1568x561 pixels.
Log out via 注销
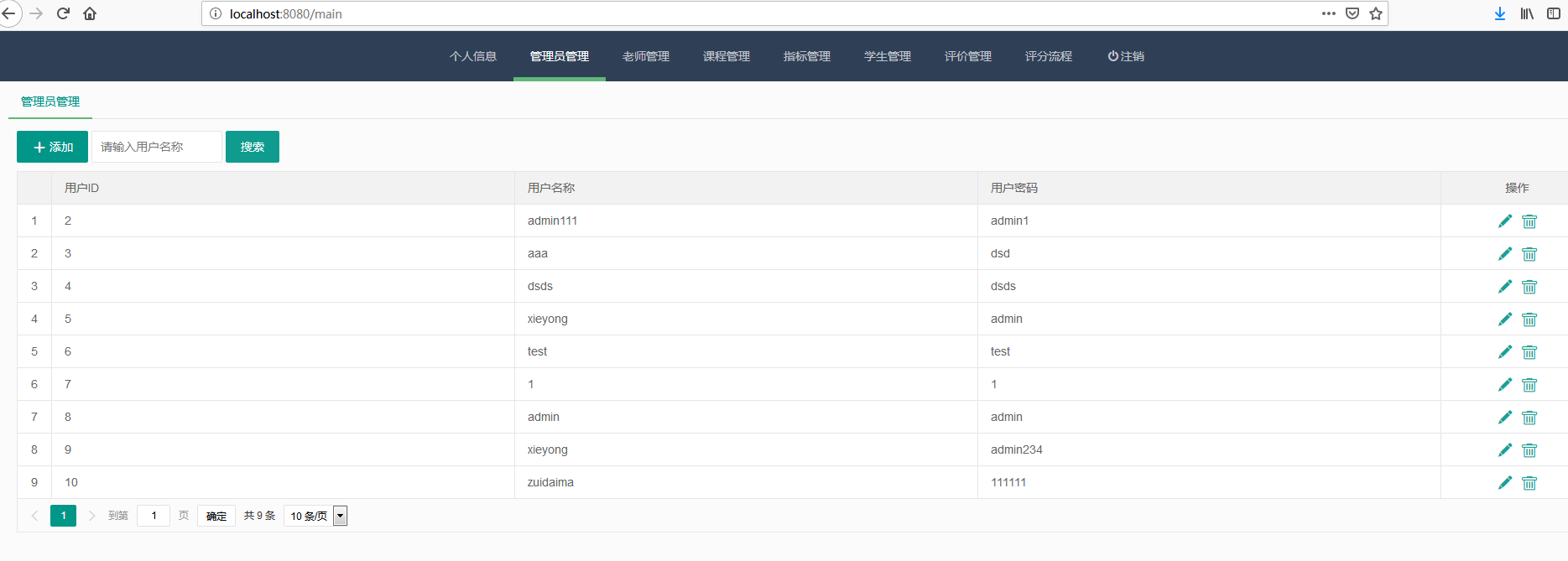tap(1126, 56)
